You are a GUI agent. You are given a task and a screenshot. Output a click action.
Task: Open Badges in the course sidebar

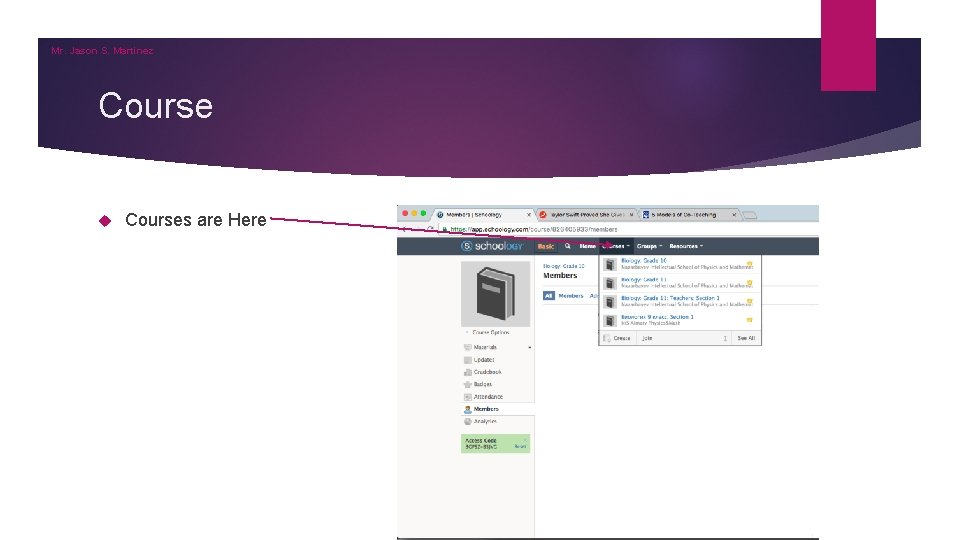click(478, 384)
